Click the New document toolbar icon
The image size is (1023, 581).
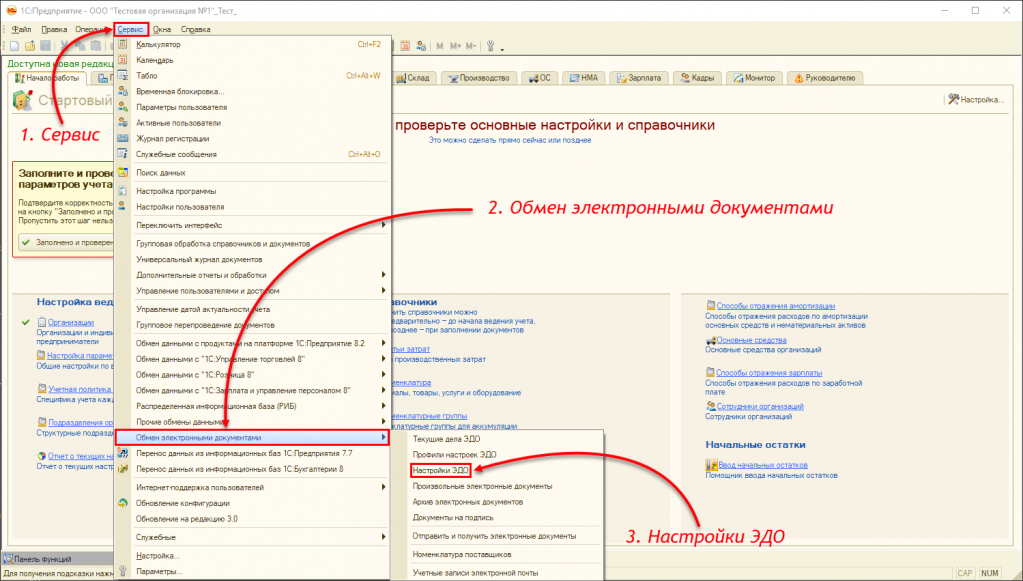[x=15, y=46]
